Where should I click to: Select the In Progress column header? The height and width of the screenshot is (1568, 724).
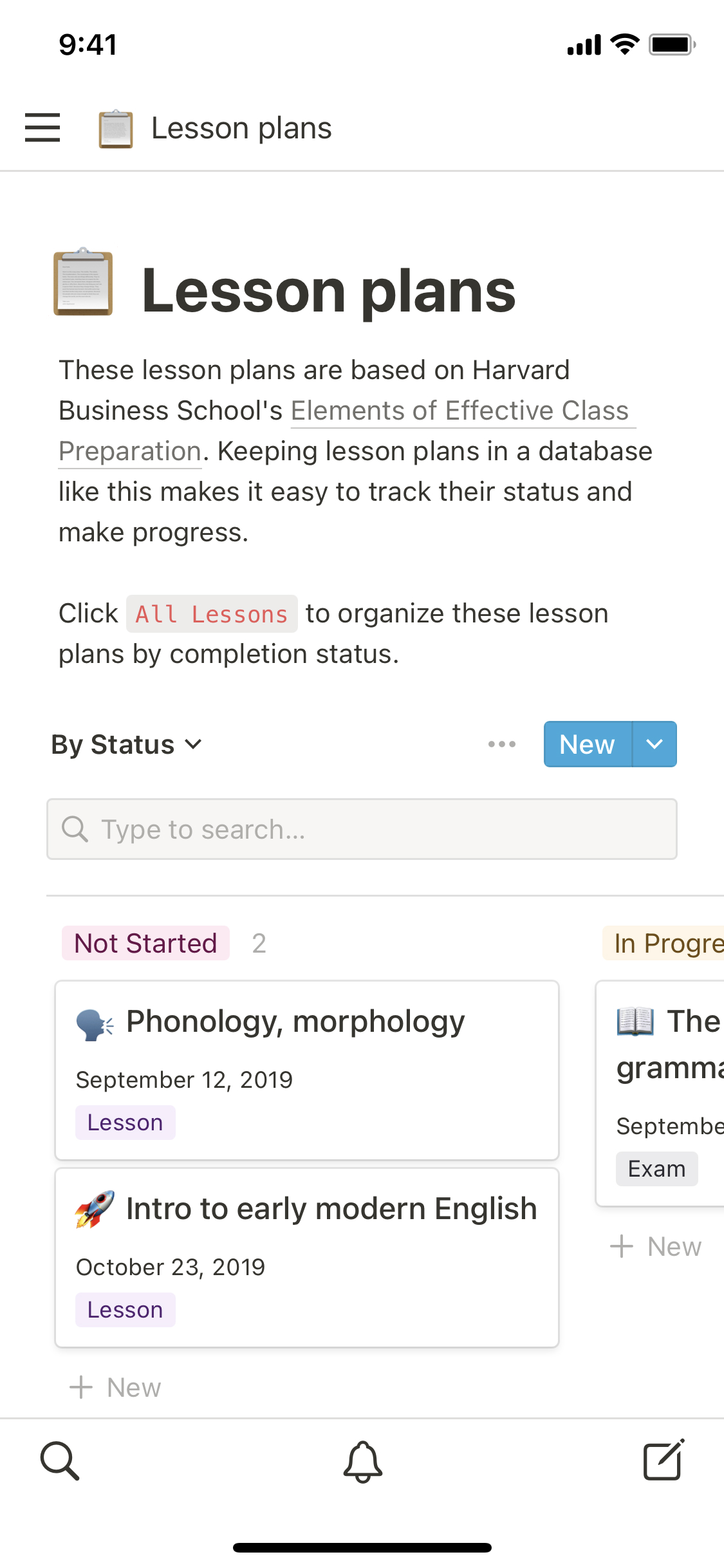(666, 943)
